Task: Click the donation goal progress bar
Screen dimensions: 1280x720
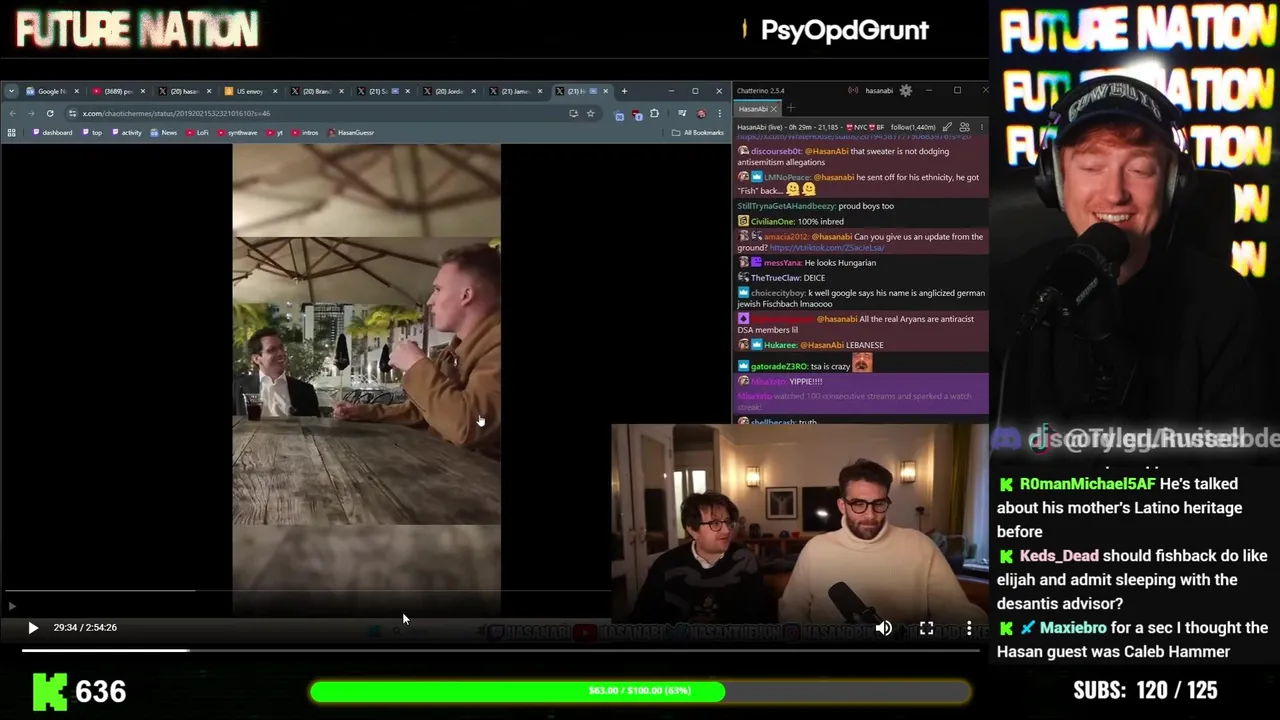Action: coord(640,691)
